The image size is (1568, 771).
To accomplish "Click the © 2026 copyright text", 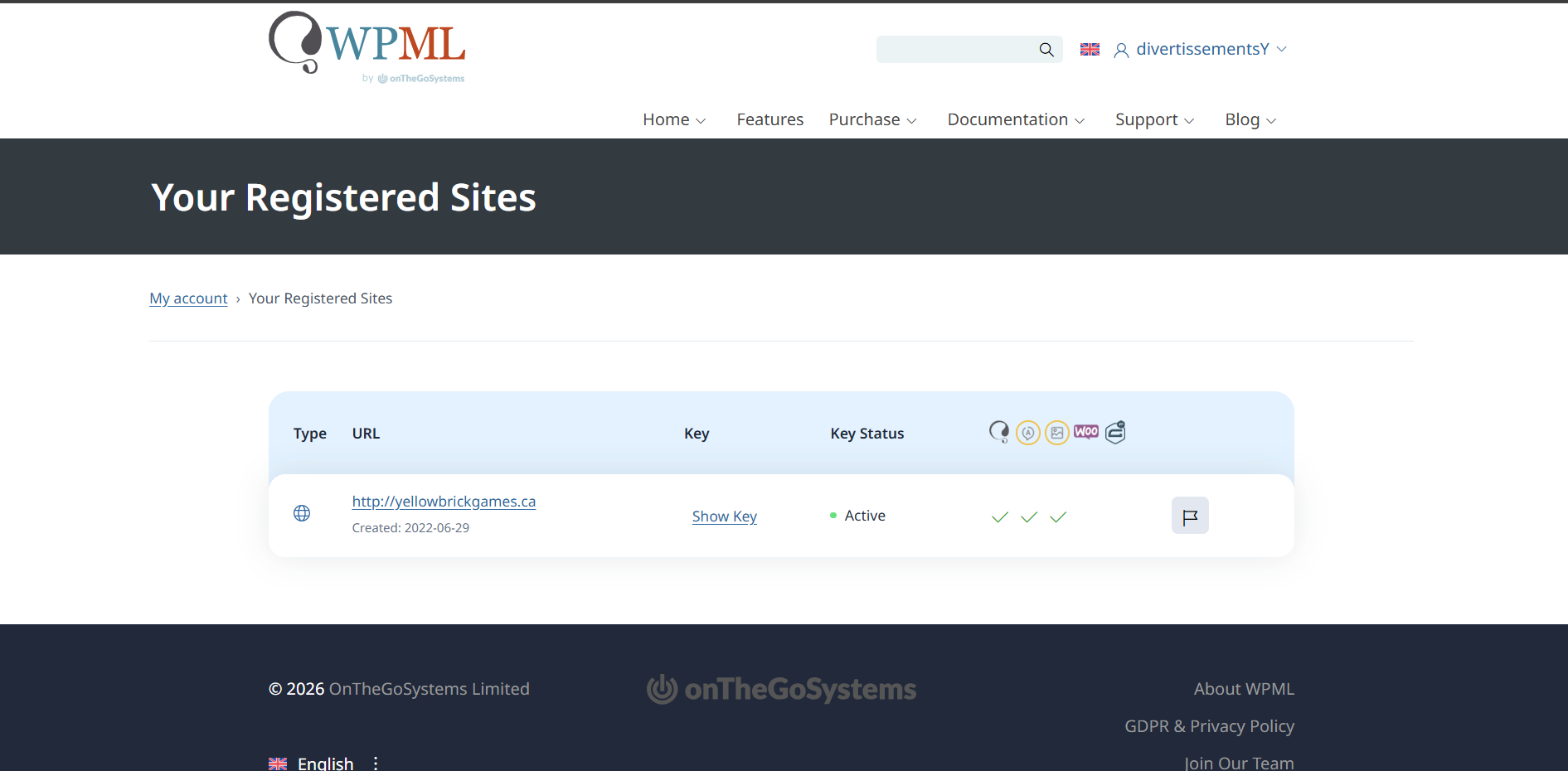I will click(x=296, y=689).
